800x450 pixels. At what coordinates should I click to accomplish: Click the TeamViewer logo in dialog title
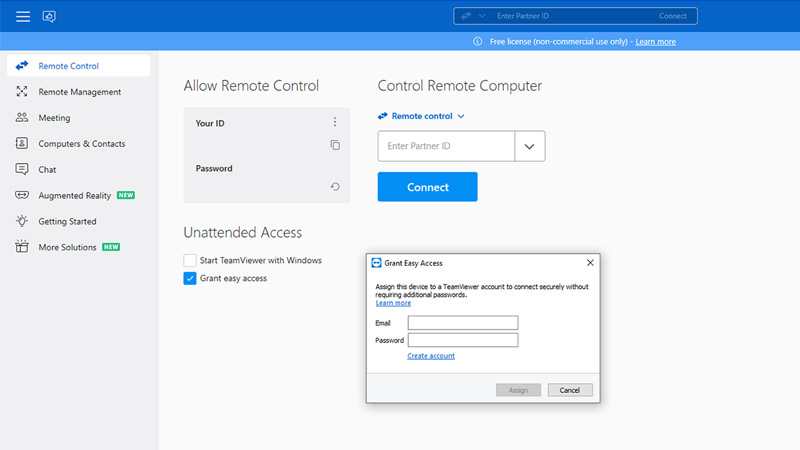[377, 263]
